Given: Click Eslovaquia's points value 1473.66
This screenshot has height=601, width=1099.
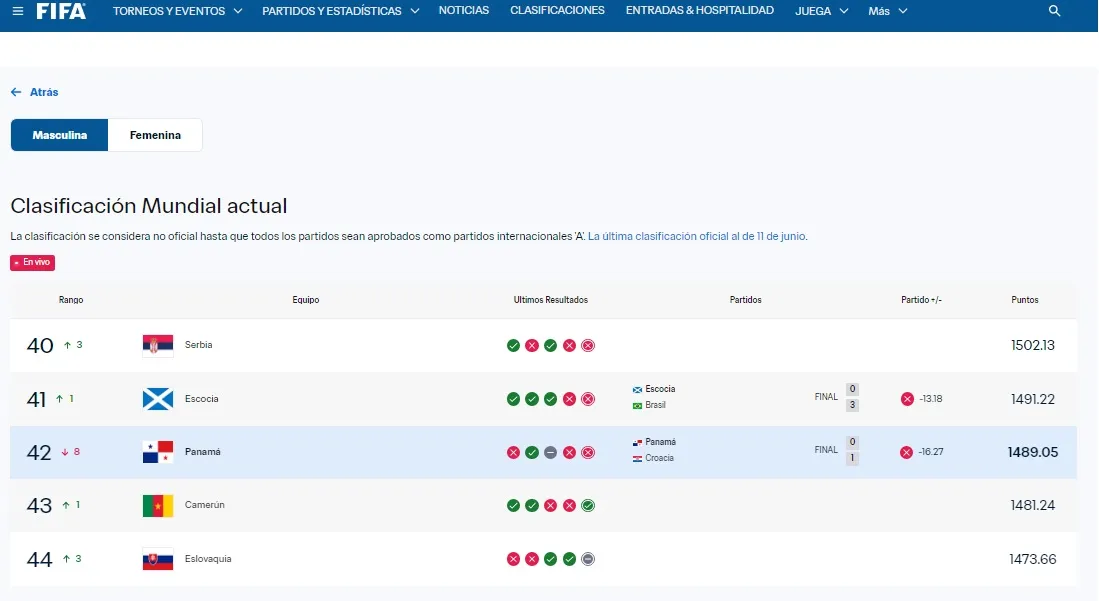Looking at the screenshot, I should [1032, 559].
